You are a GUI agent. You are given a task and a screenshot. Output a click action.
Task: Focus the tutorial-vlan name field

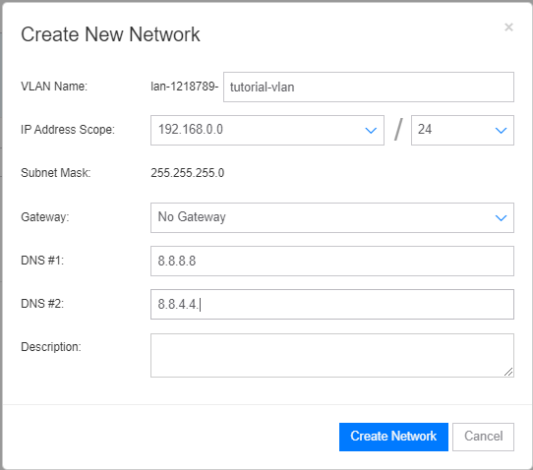[x=368, y=87]
